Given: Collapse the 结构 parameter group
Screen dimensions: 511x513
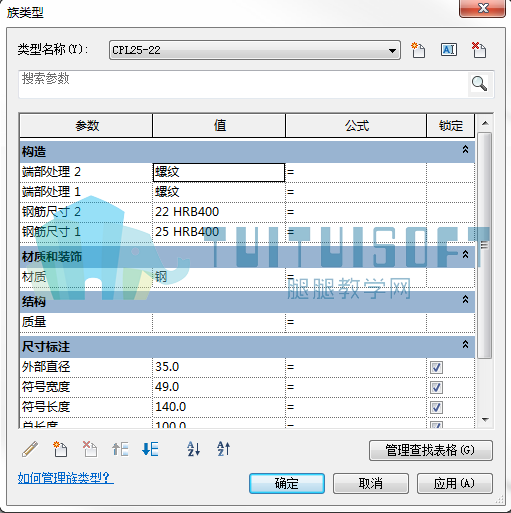Looking at the screenshot, I should click(x=465, y=300).
